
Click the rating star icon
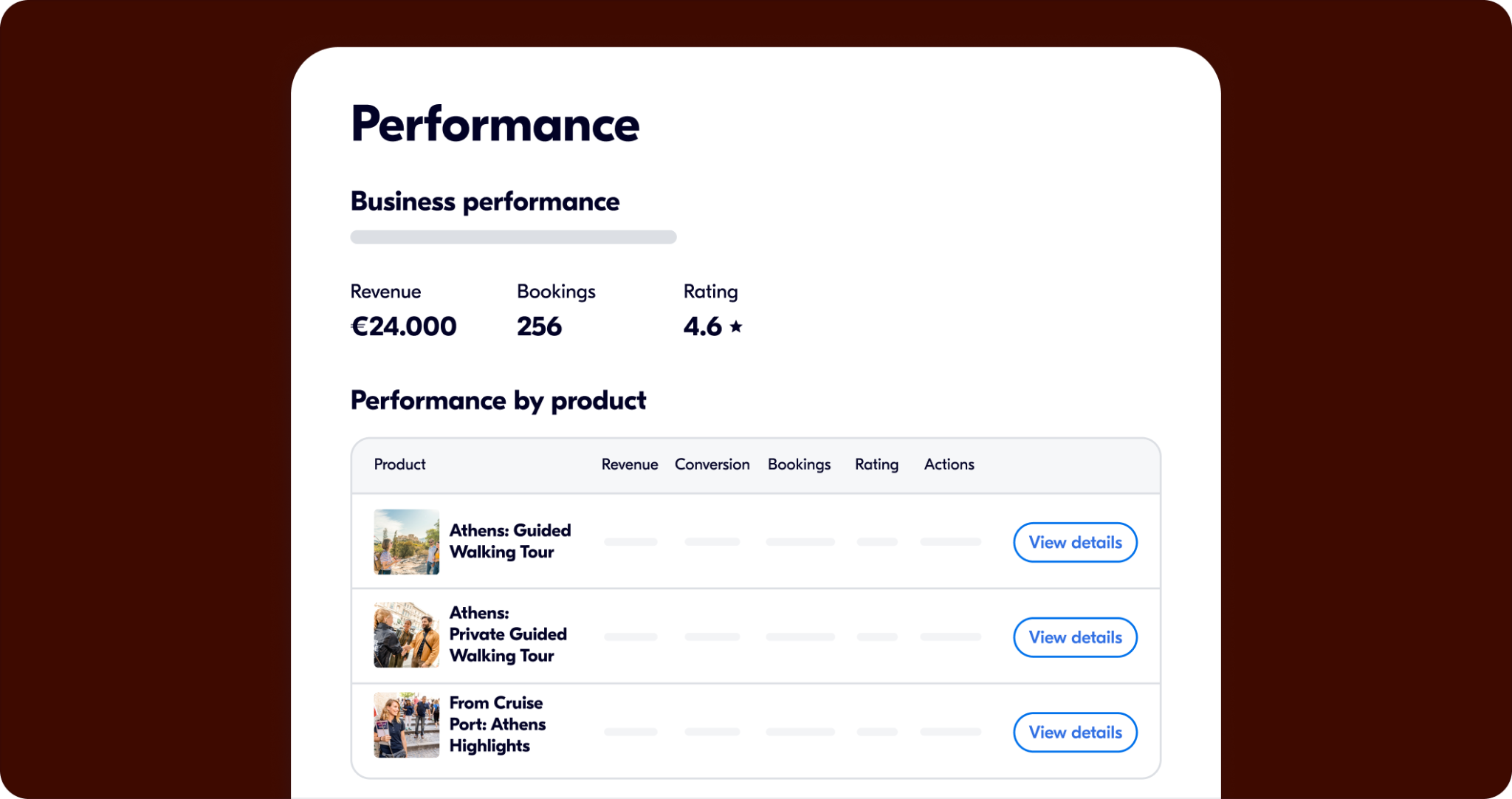(735, 326)
